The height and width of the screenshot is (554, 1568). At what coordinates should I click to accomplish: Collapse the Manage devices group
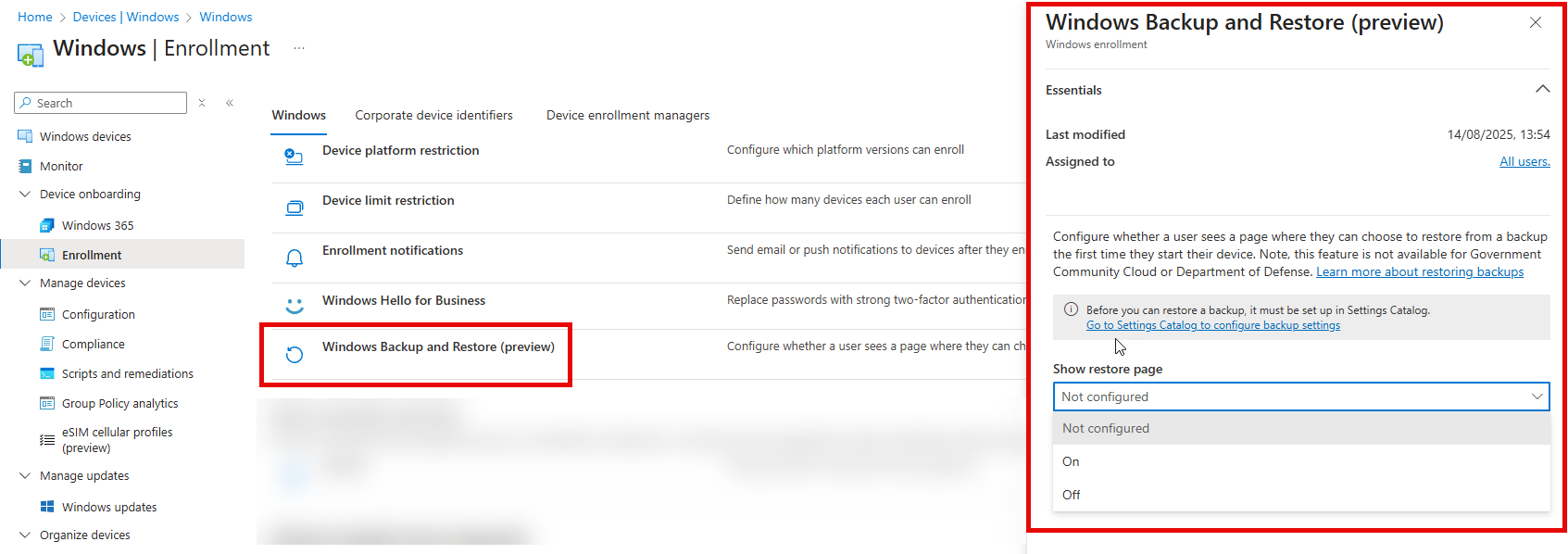25,283
